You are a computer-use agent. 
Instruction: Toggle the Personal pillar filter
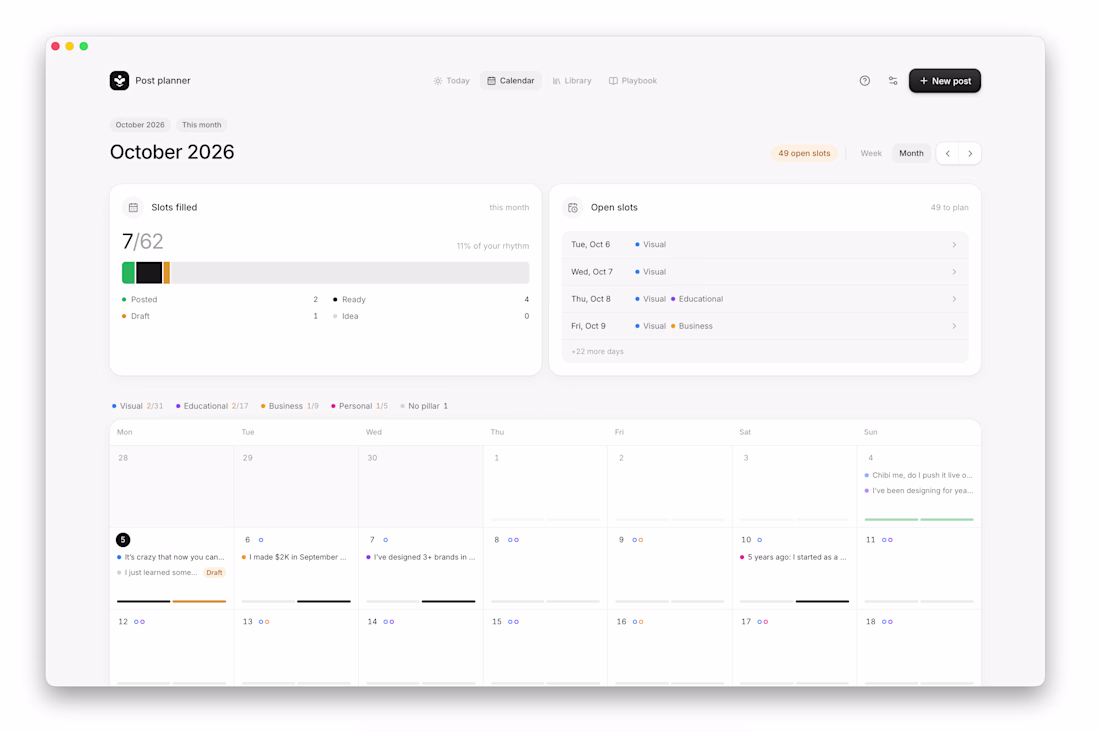[359, 406]
